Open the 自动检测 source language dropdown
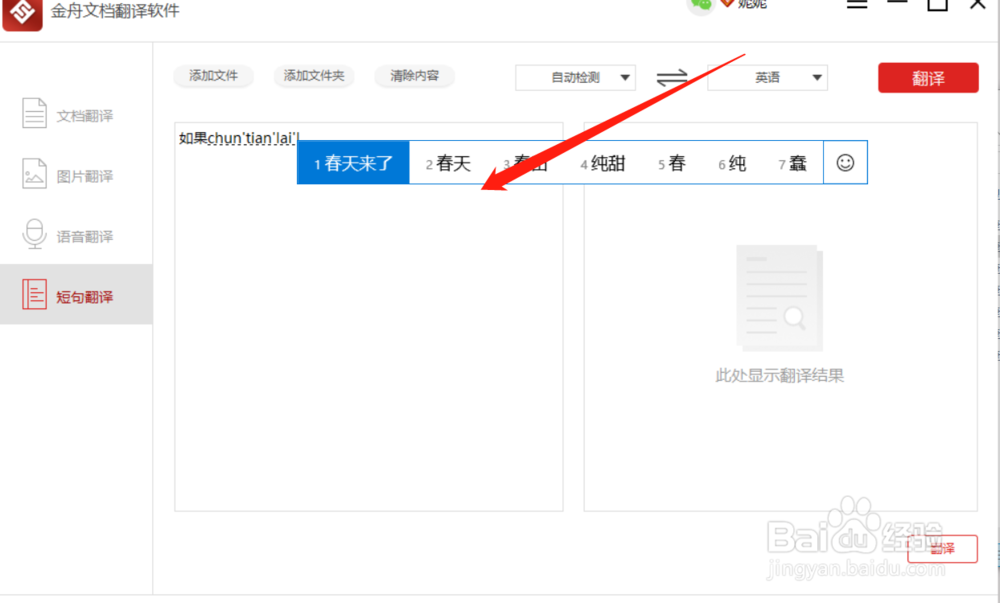Screen dimensions: 1000x603 pyautogui.click(x=575, y=78)
